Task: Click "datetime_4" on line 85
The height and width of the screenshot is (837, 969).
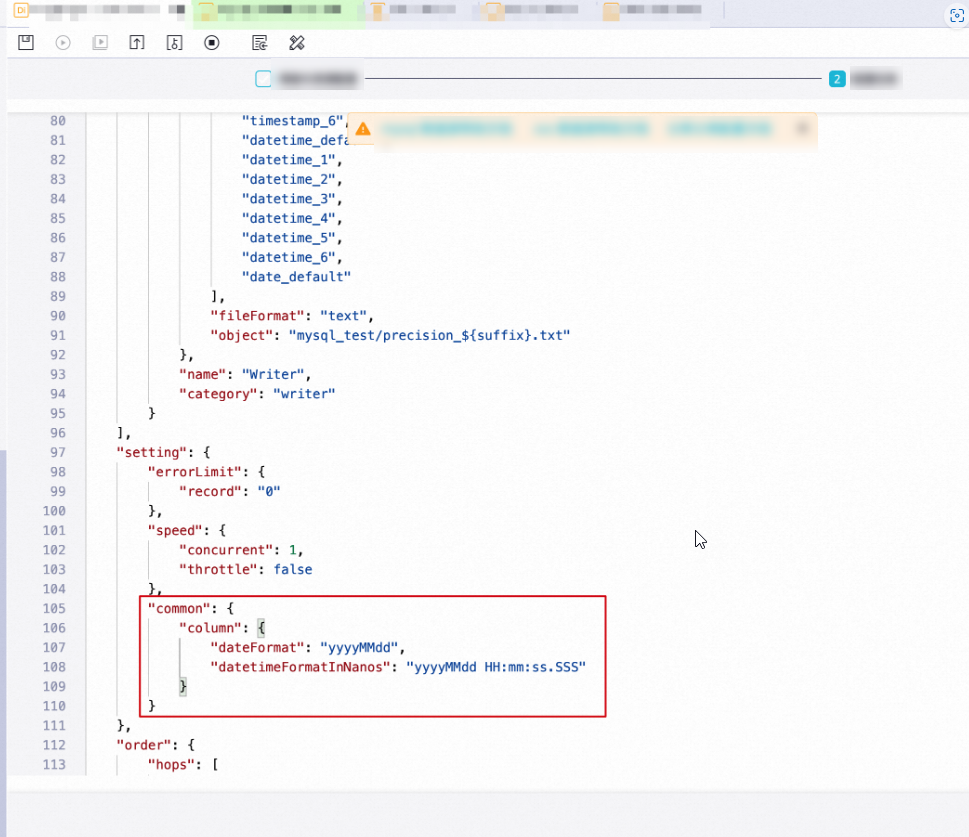Action: (x=289, y=218)
